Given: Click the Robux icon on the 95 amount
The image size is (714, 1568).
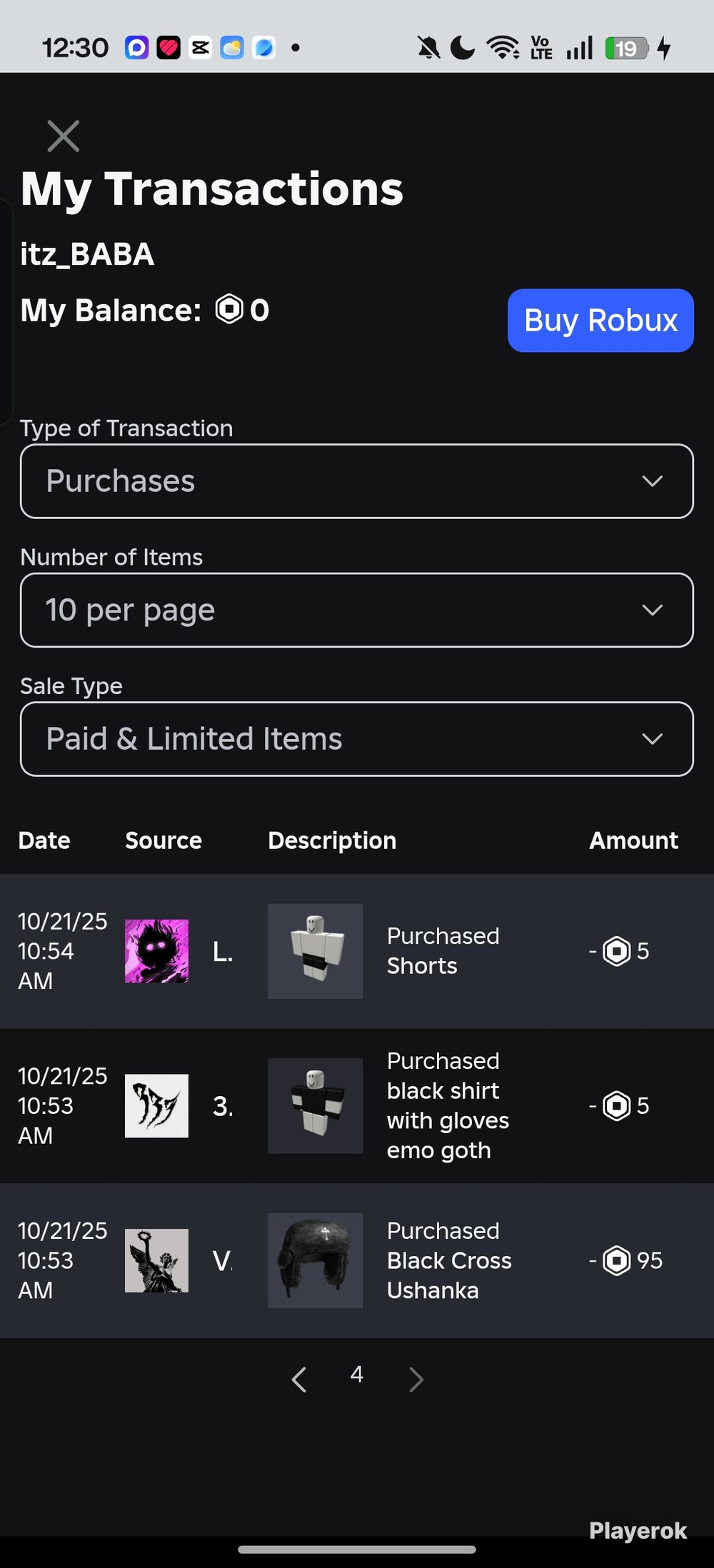Looking at the screenshot, I should tap(617, 1260).
